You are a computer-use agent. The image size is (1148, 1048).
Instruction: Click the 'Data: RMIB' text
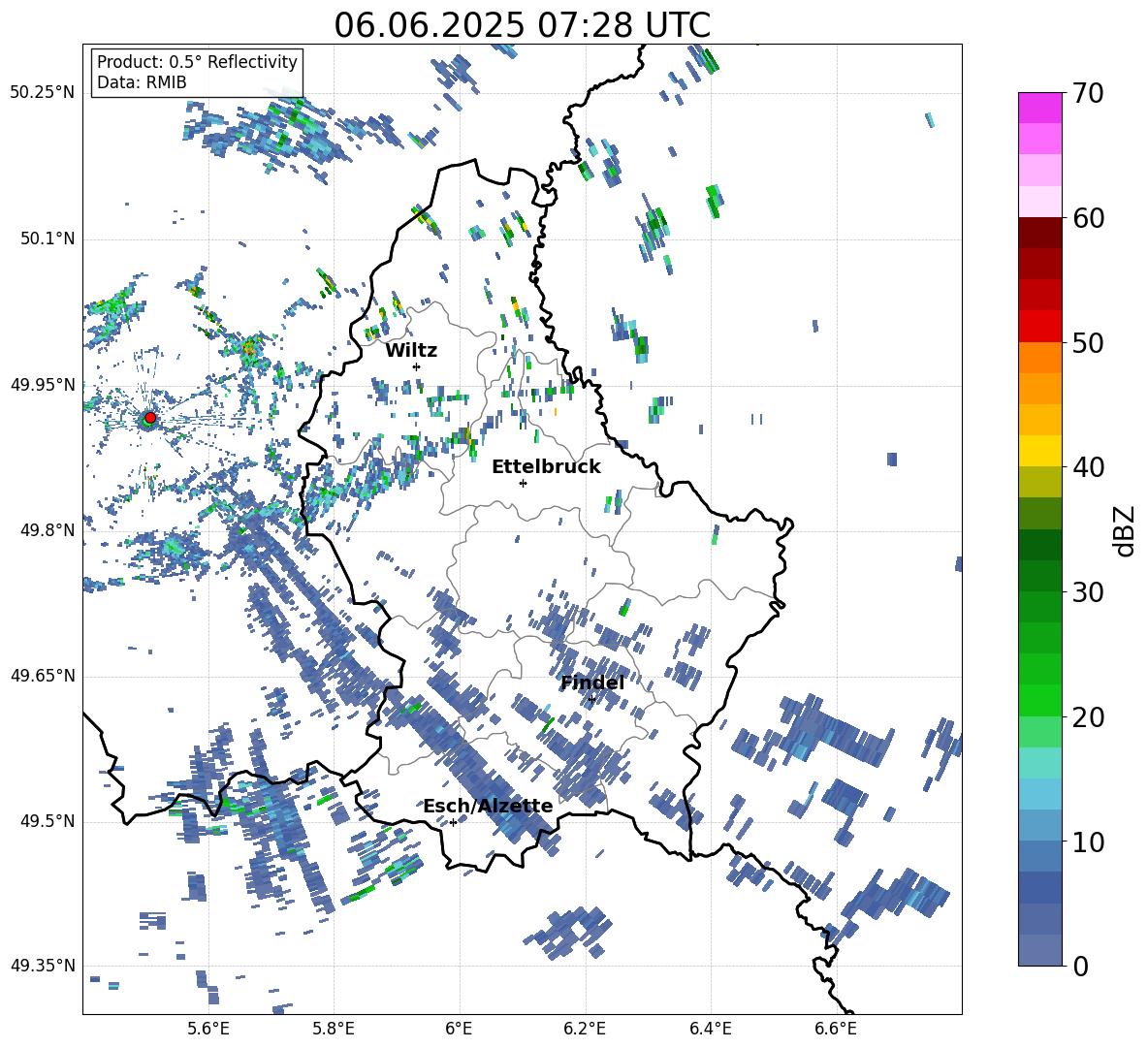pos(142,82)
